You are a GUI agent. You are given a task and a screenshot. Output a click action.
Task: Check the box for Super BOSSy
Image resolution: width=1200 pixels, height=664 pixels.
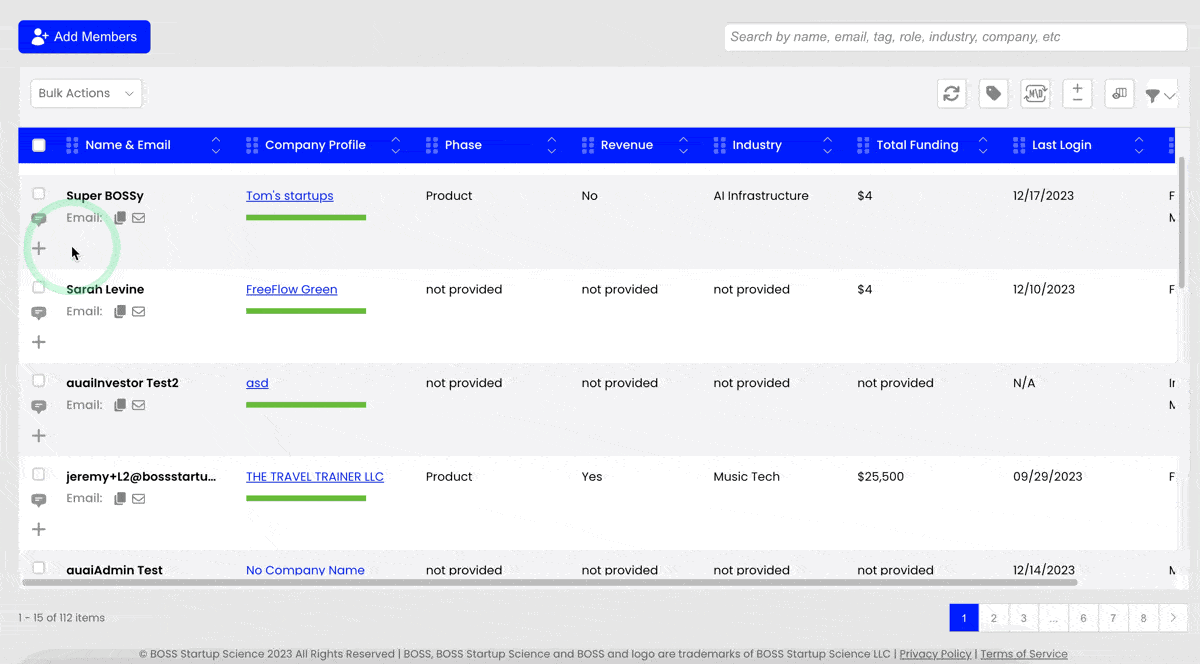coord(39,193)
